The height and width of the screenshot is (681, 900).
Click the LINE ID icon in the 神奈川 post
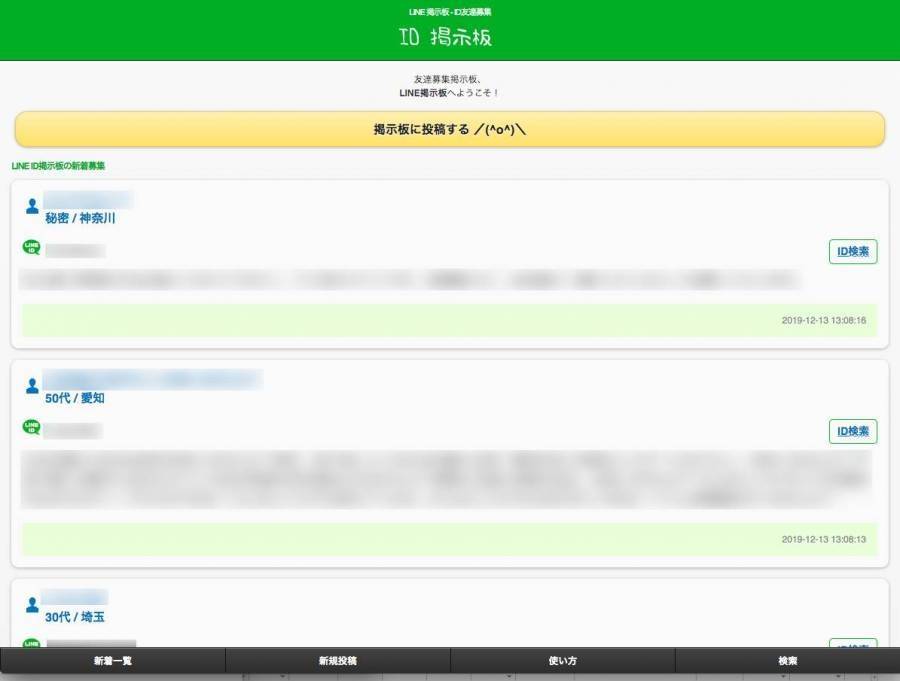click(x=31, y=247)
